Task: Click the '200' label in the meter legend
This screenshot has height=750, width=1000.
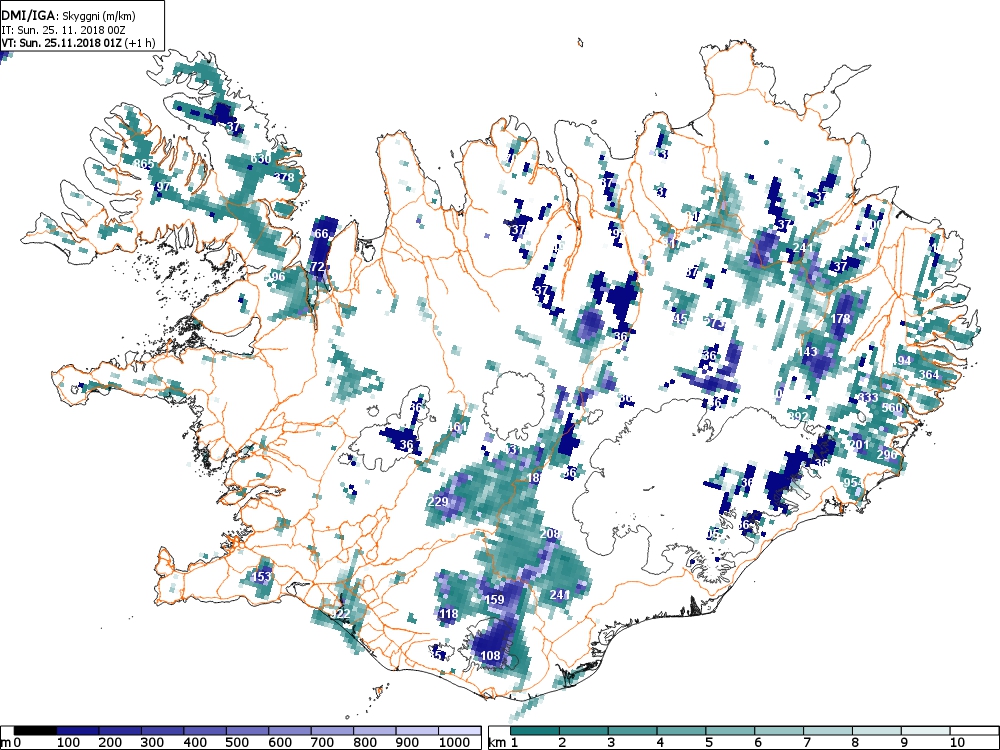Action: (110, 742)
